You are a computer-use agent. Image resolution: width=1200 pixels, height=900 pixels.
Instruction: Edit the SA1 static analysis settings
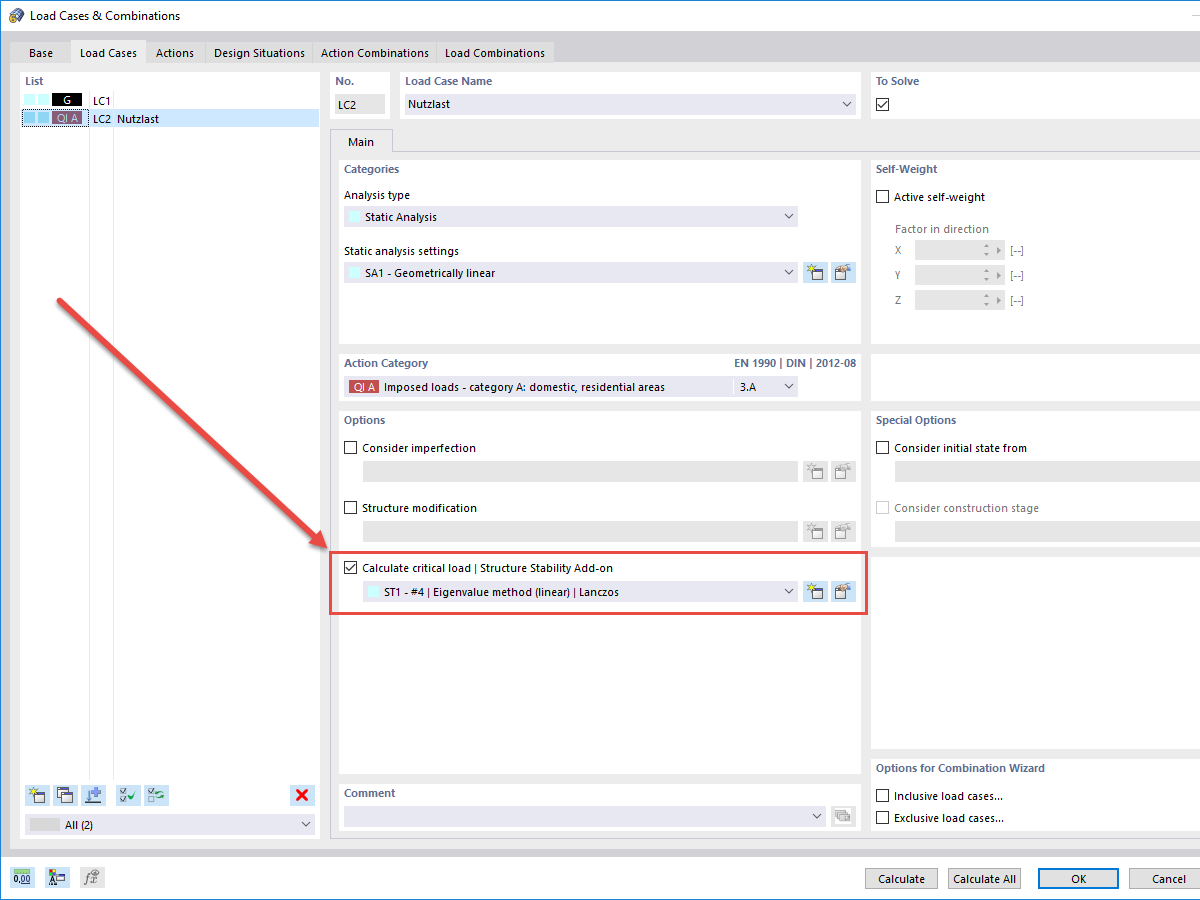(x=843, y=272)
